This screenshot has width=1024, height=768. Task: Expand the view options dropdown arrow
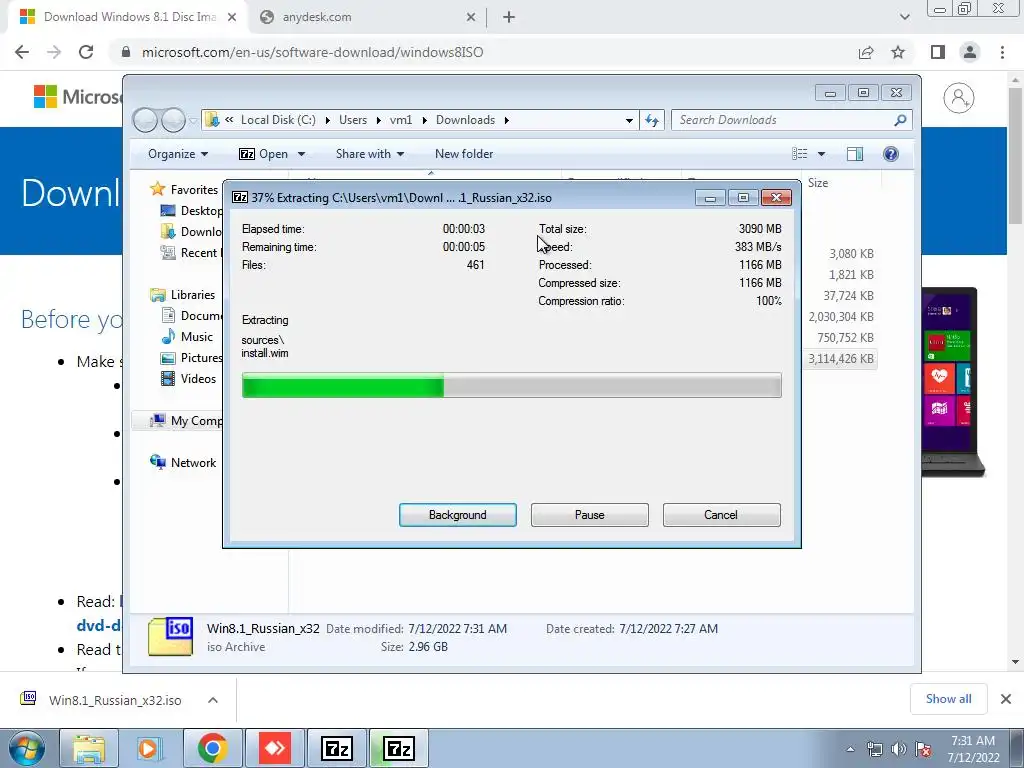pos(822,154)
